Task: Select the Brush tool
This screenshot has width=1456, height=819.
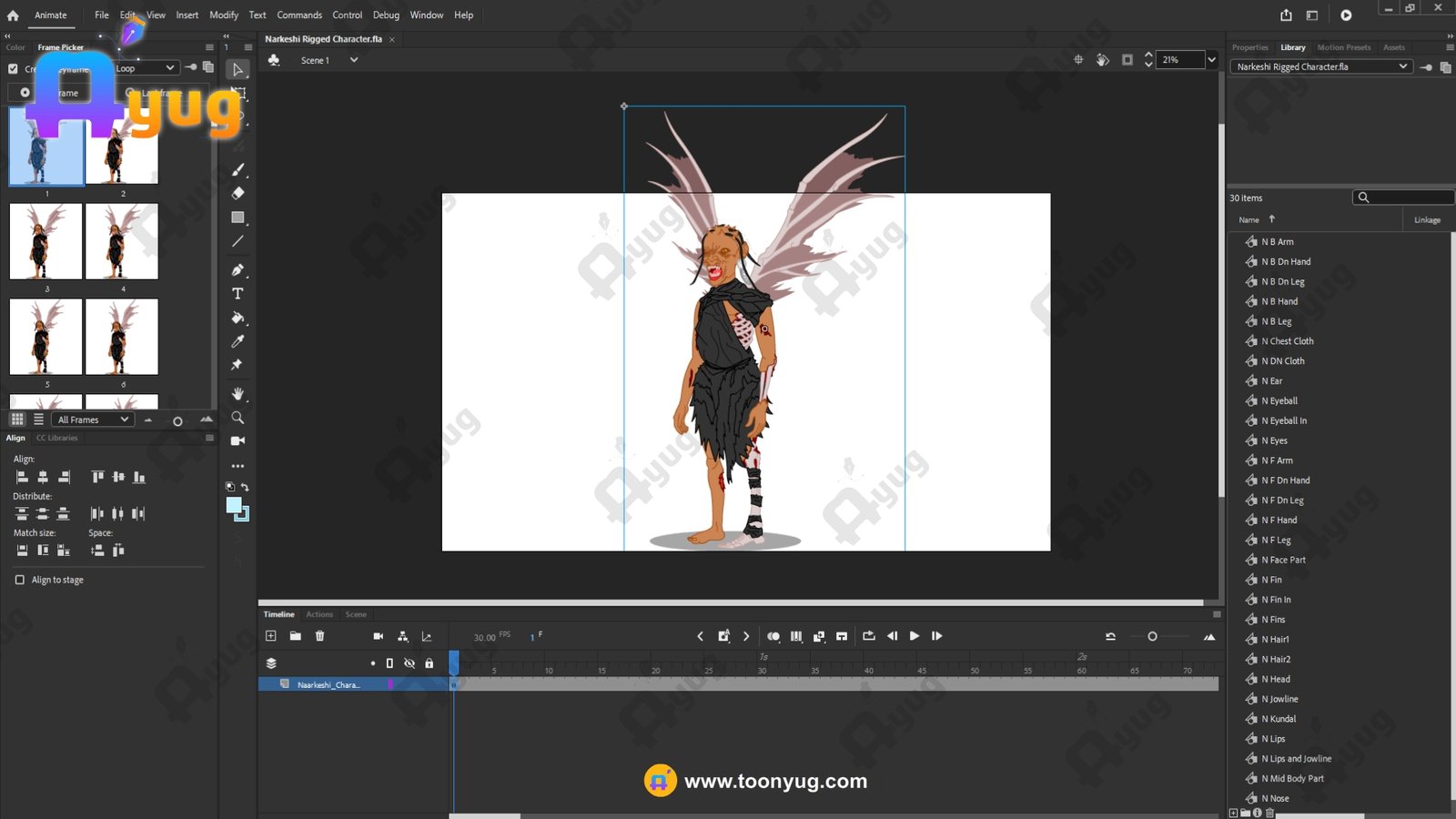Action: point(238,169)
